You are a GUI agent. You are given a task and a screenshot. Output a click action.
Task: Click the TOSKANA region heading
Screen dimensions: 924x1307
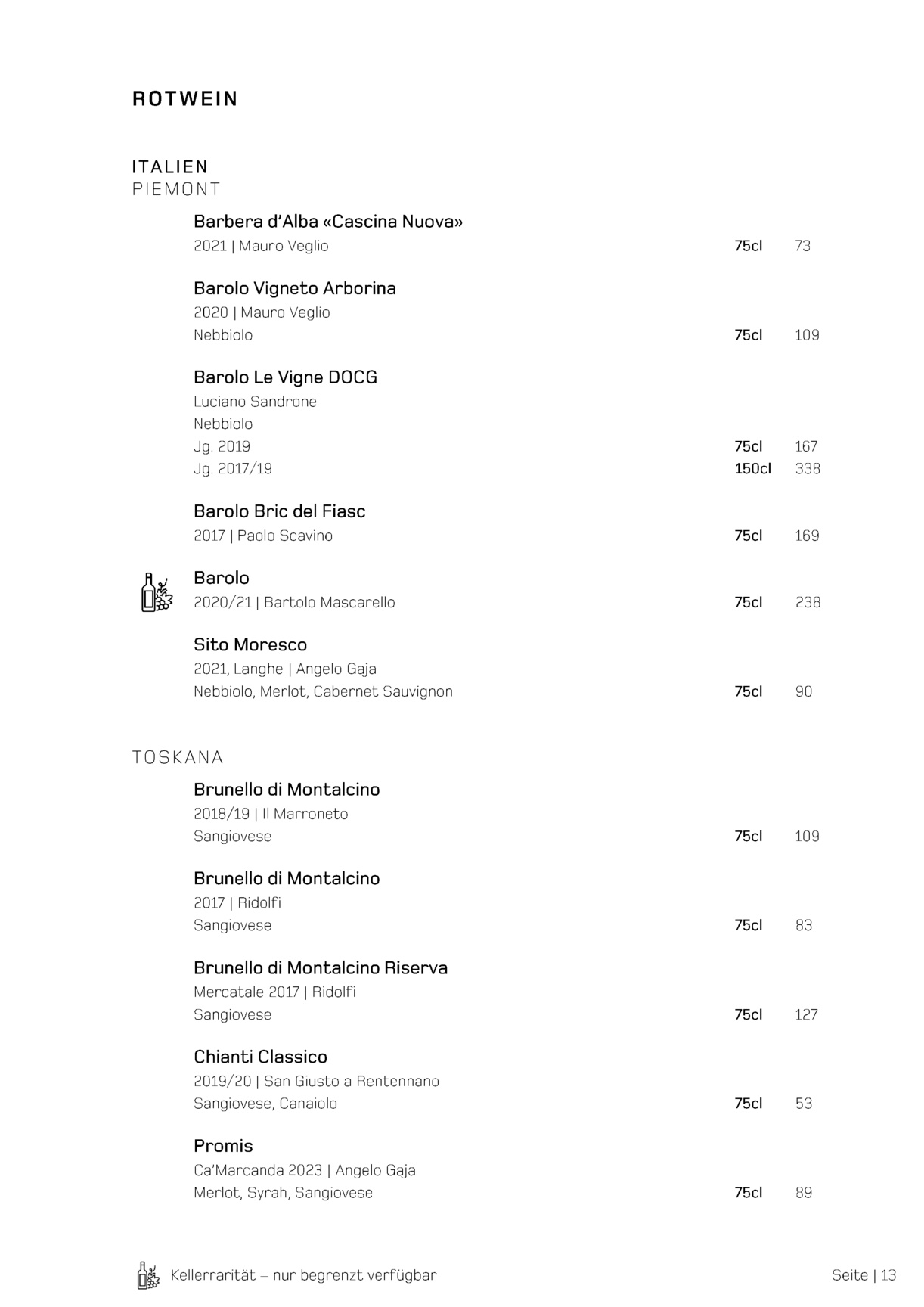(178, 758)
